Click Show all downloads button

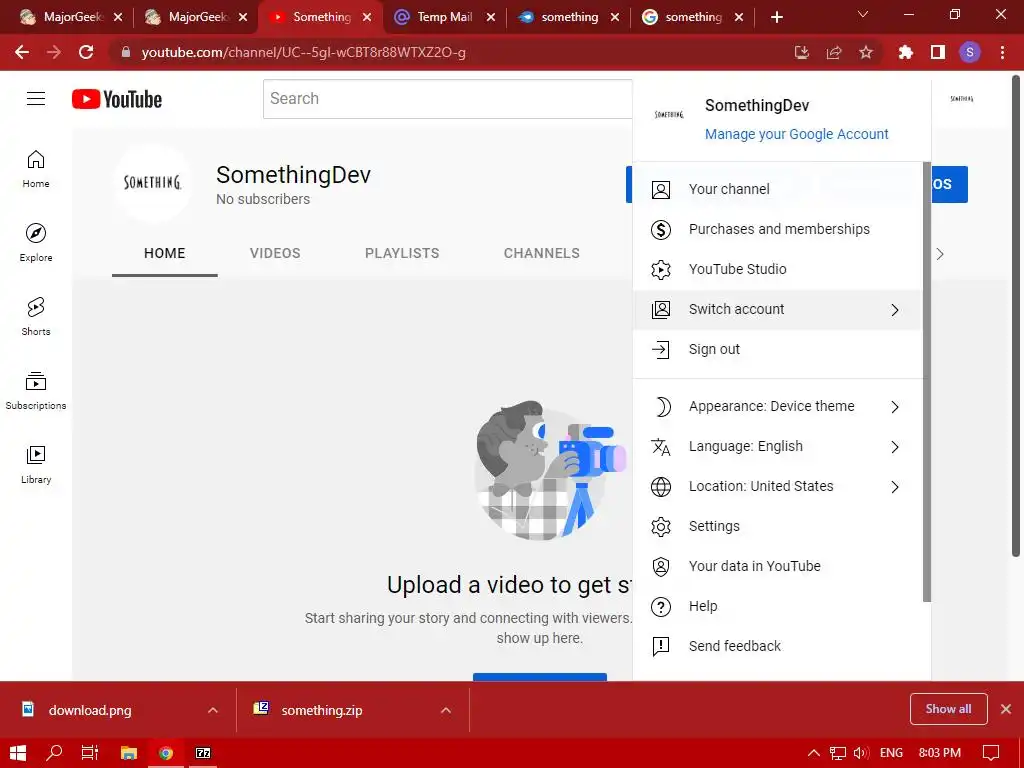click(x=948, y=709)
